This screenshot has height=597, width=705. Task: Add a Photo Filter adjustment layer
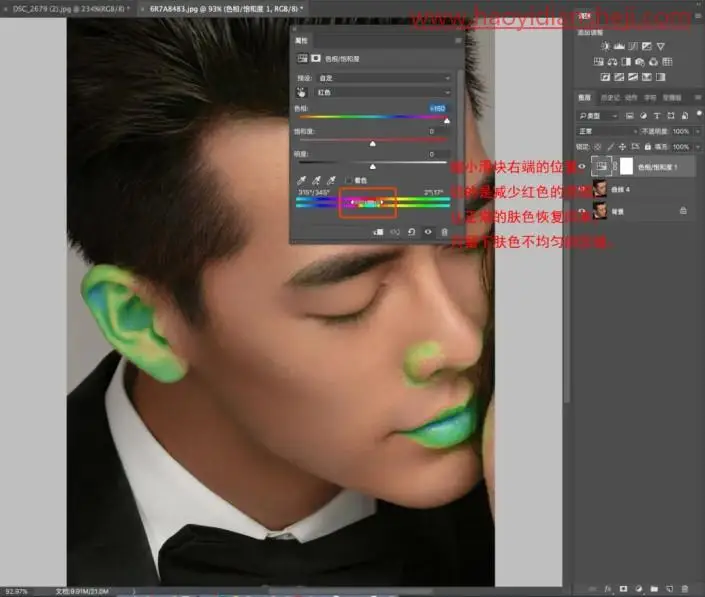click(x=640, y=62)
